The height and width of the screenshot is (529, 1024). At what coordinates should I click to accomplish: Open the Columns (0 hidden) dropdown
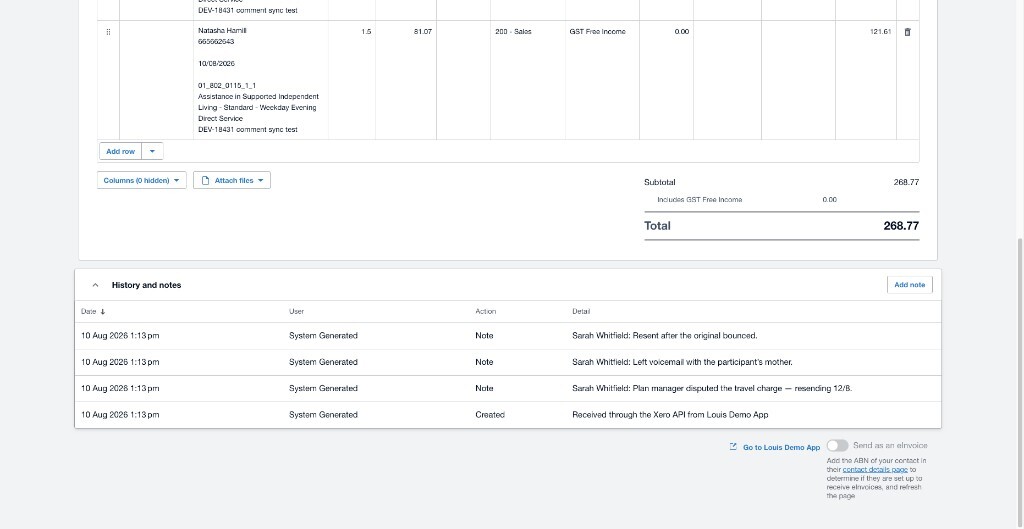coord(142,180)
